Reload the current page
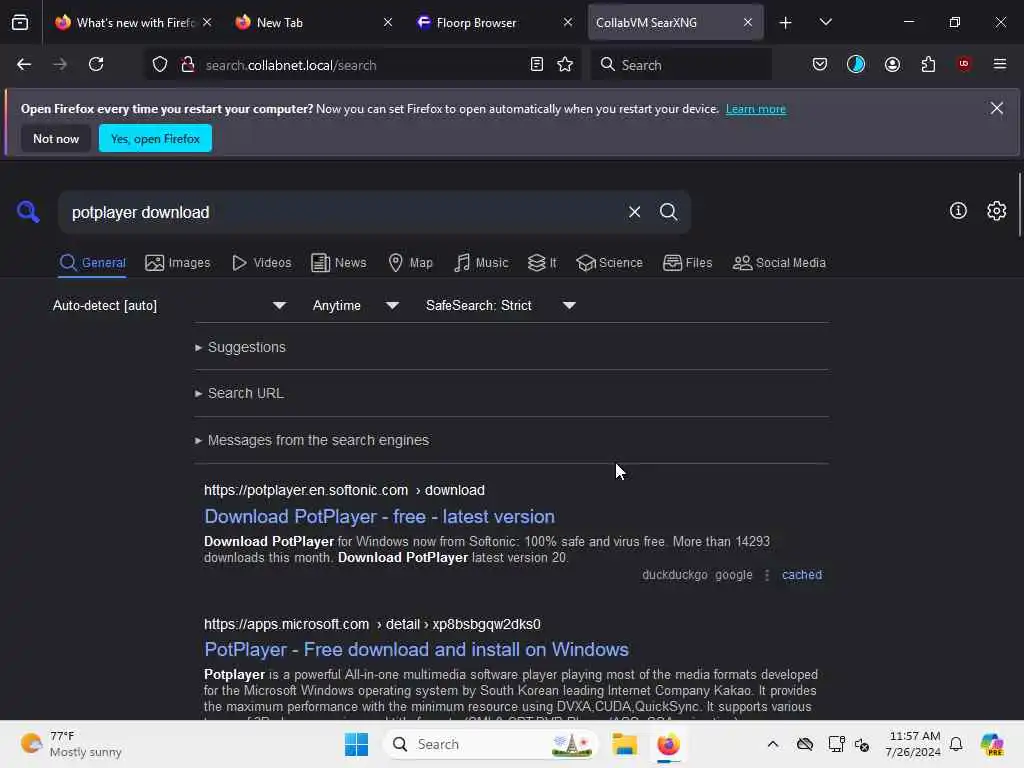1024x768 pixels. (96, 65)
